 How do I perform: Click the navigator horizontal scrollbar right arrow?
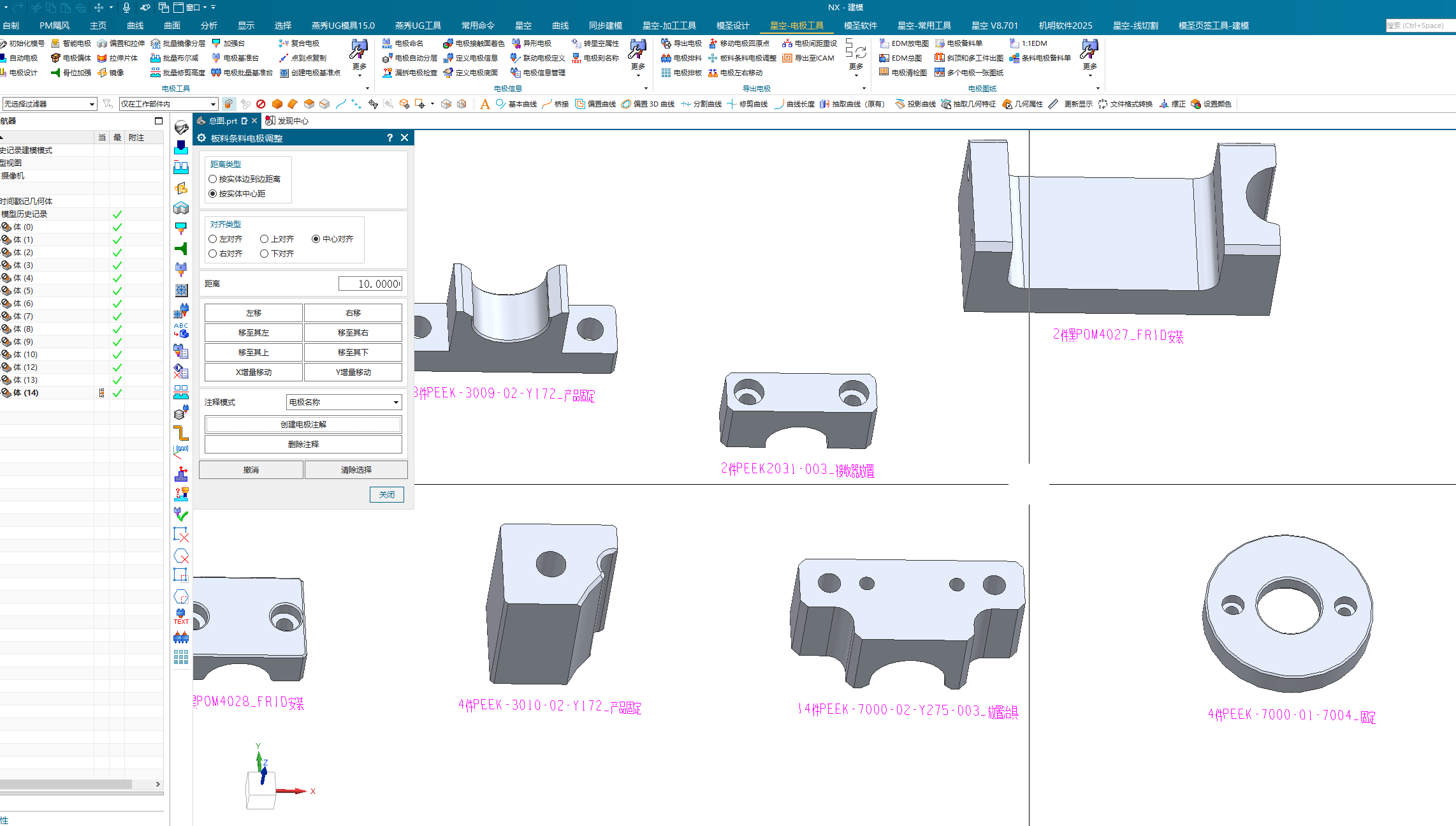point(158,785)
